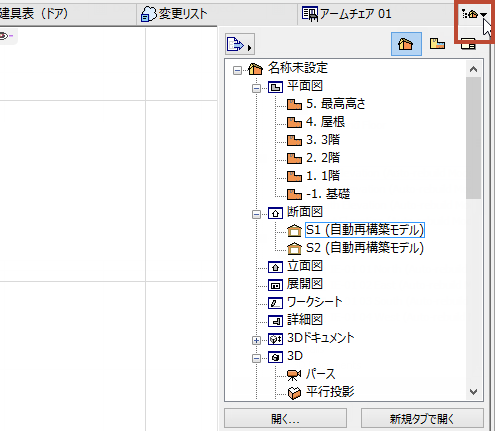495x431 pixels.
Task: Click the eye icon in the left pane
Action: click(x=4, y=36)
